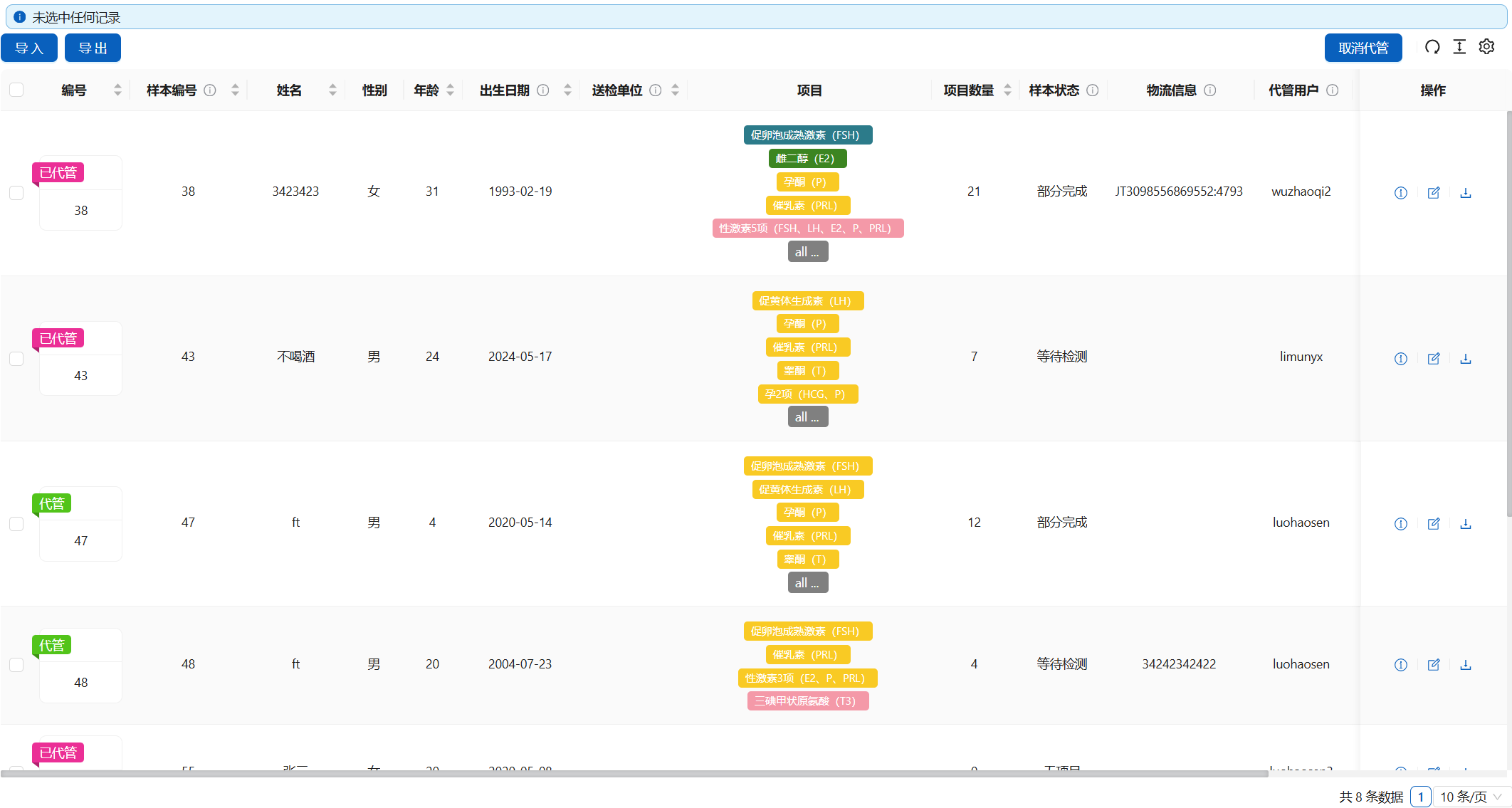Edit record 48 using the pencil icon
1512x808 pixels.
pos(1433,665)
